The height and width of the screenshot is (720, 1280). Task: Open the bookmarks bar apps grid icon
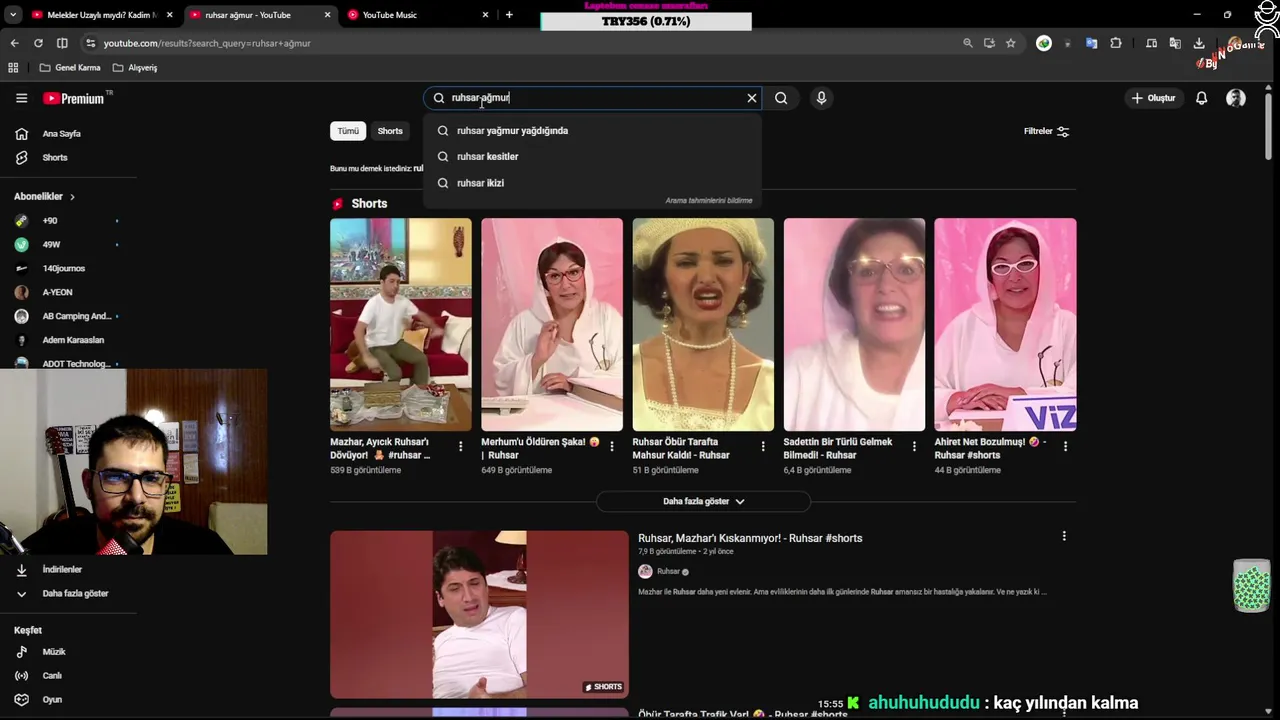(13, 68)
